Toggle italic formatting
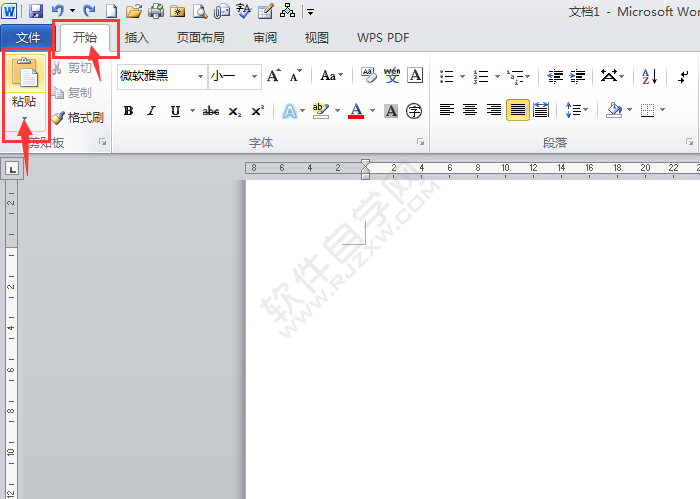 pos(152,111)
